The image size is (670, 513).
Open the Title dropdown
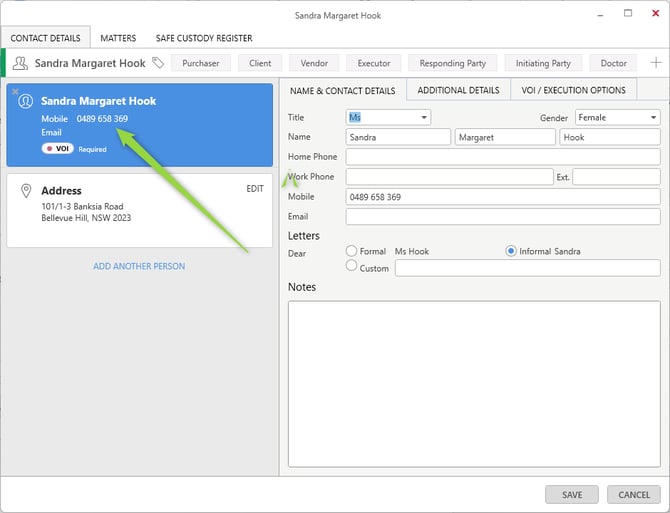[x=424, y=118]
